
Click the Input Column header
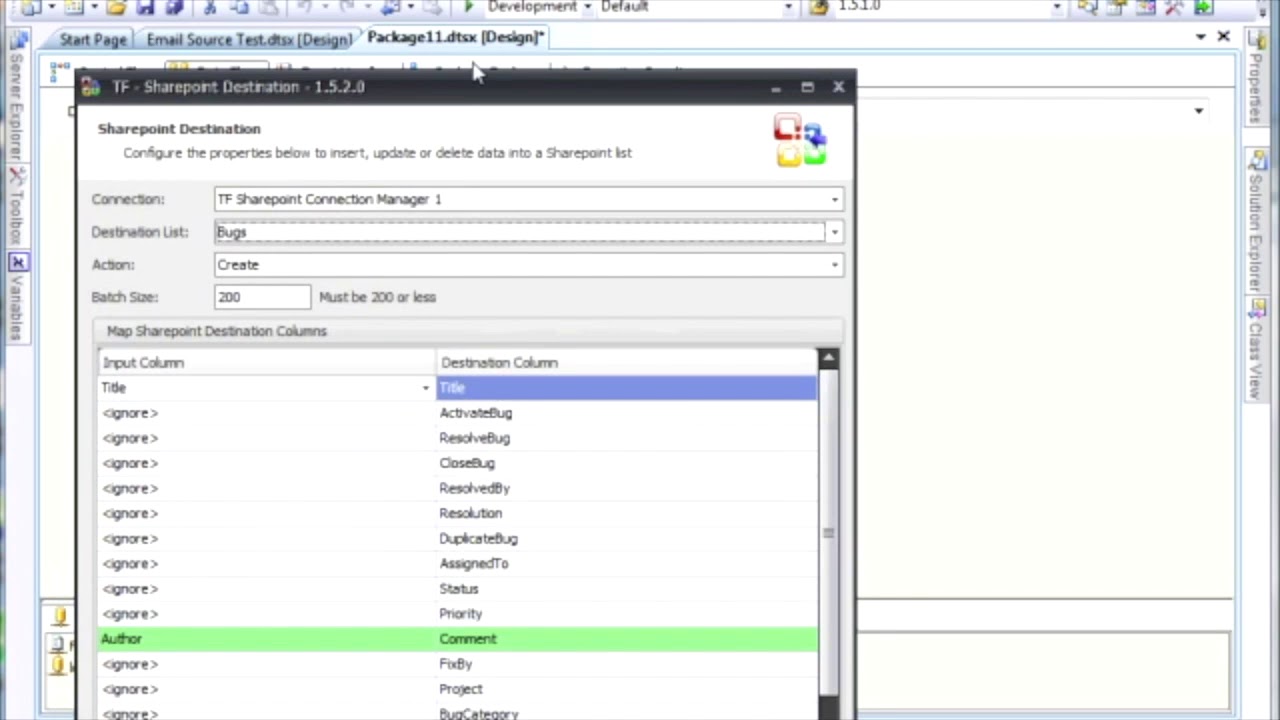(267, 363)
